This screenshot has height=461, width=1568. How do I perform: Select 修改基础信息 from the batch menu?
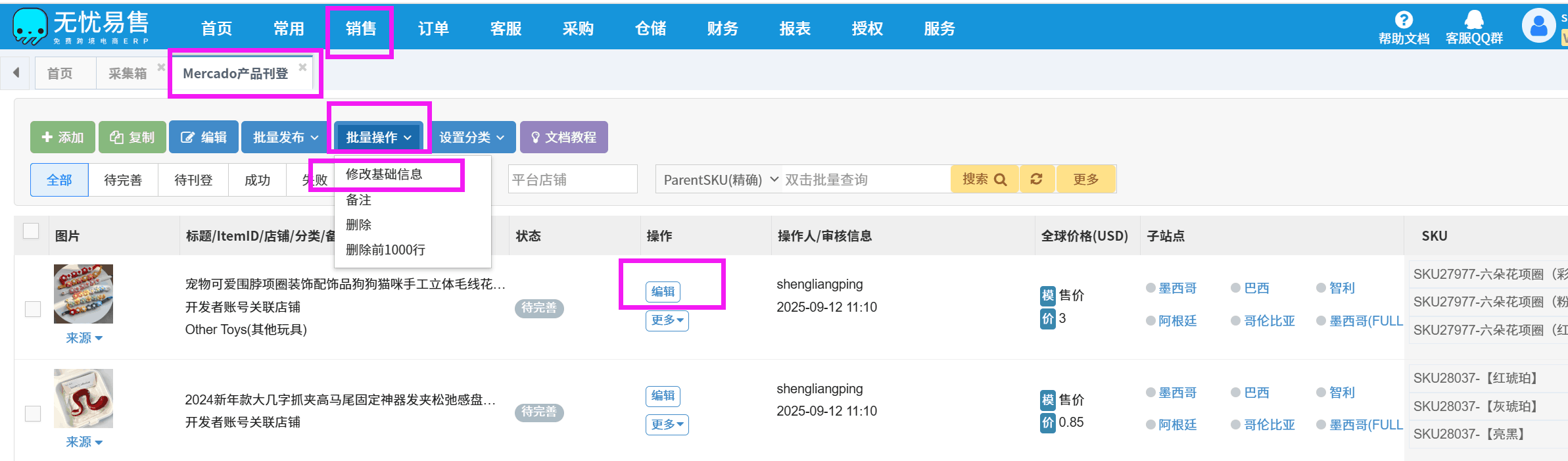click(384, 174)
